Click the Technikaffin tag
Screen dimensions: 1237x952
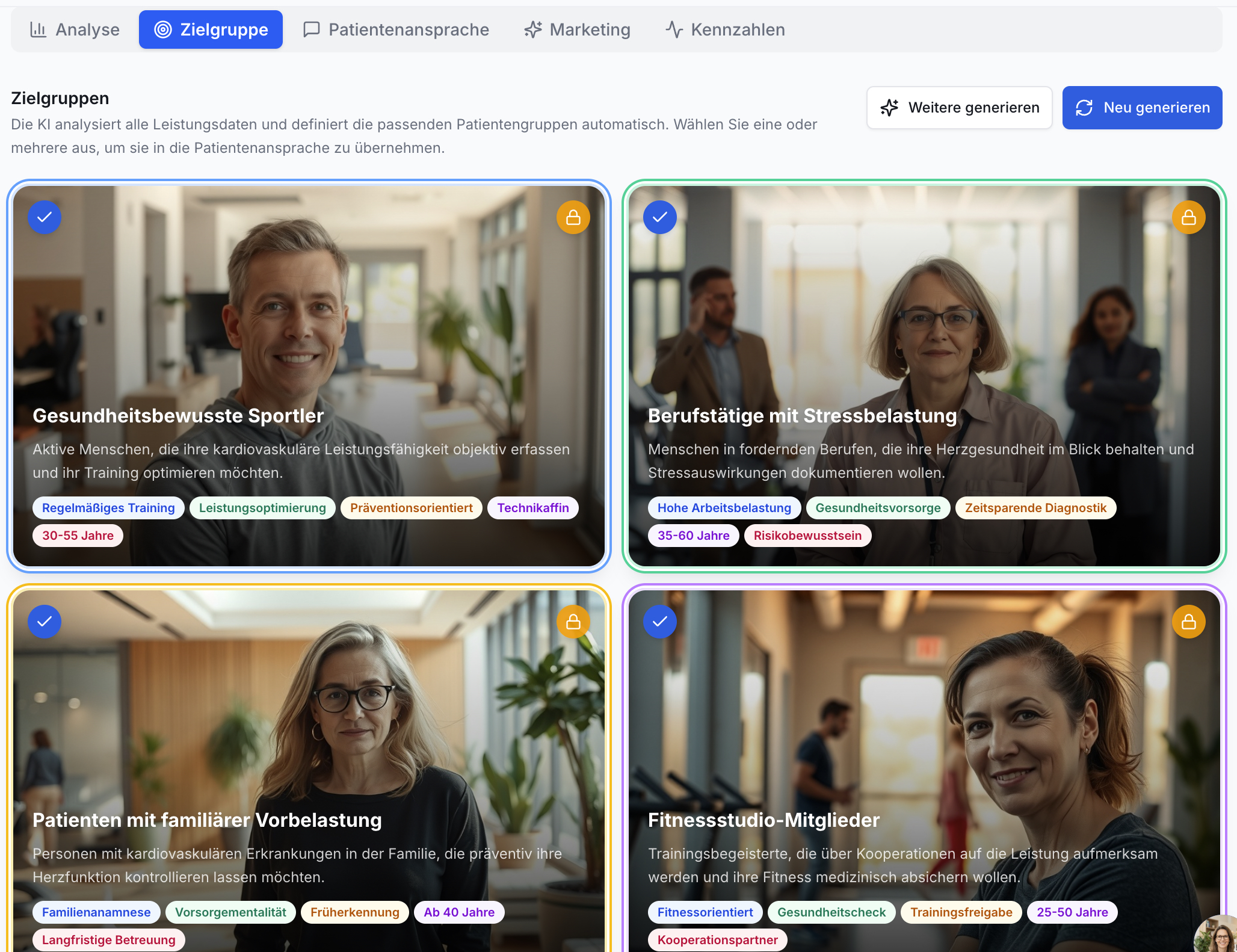(x=533, y=508)
